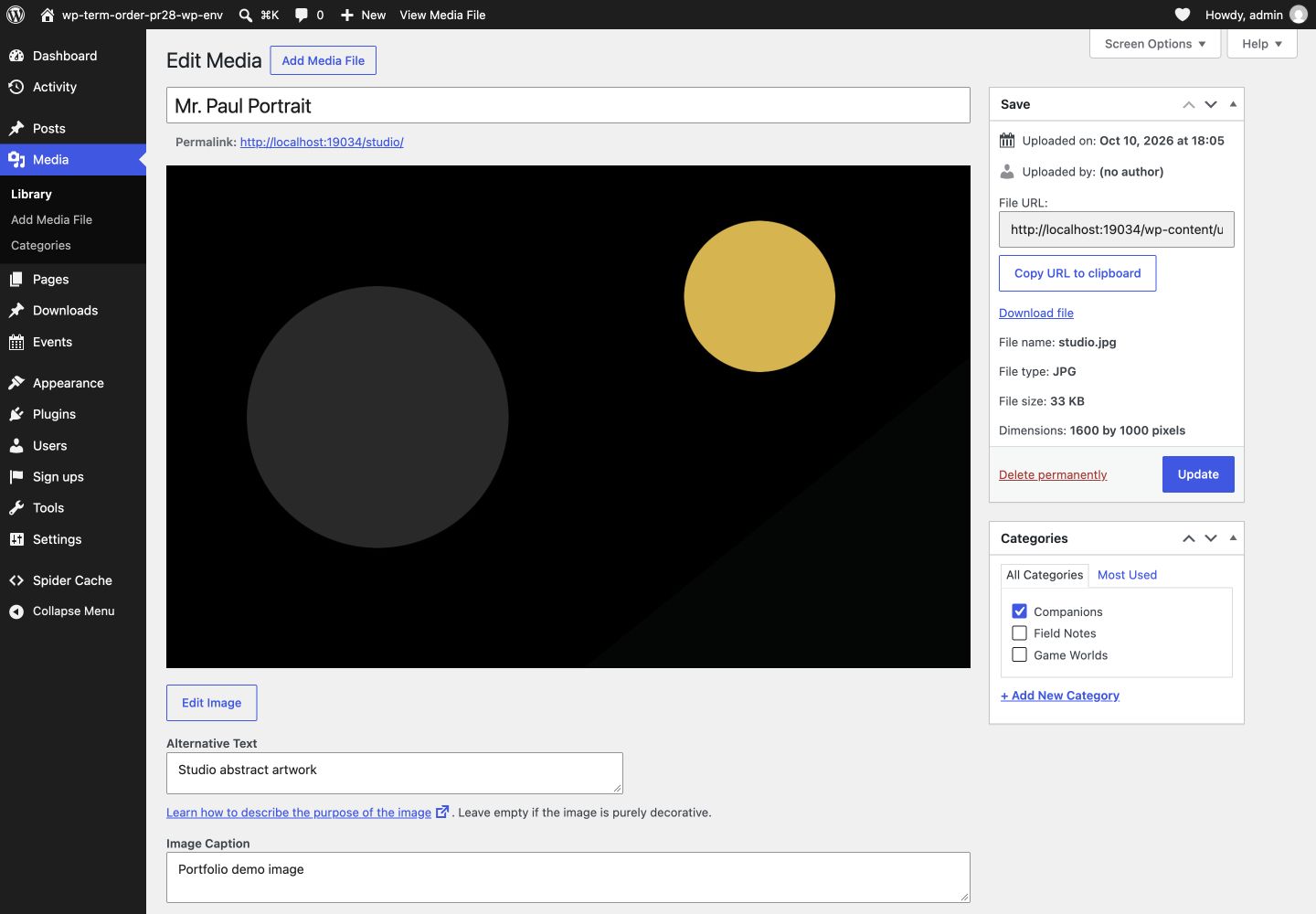Viewport: 1316px width, 914px height.
Task: Open Add Media File submenu item
Action: tap(51, 219)
